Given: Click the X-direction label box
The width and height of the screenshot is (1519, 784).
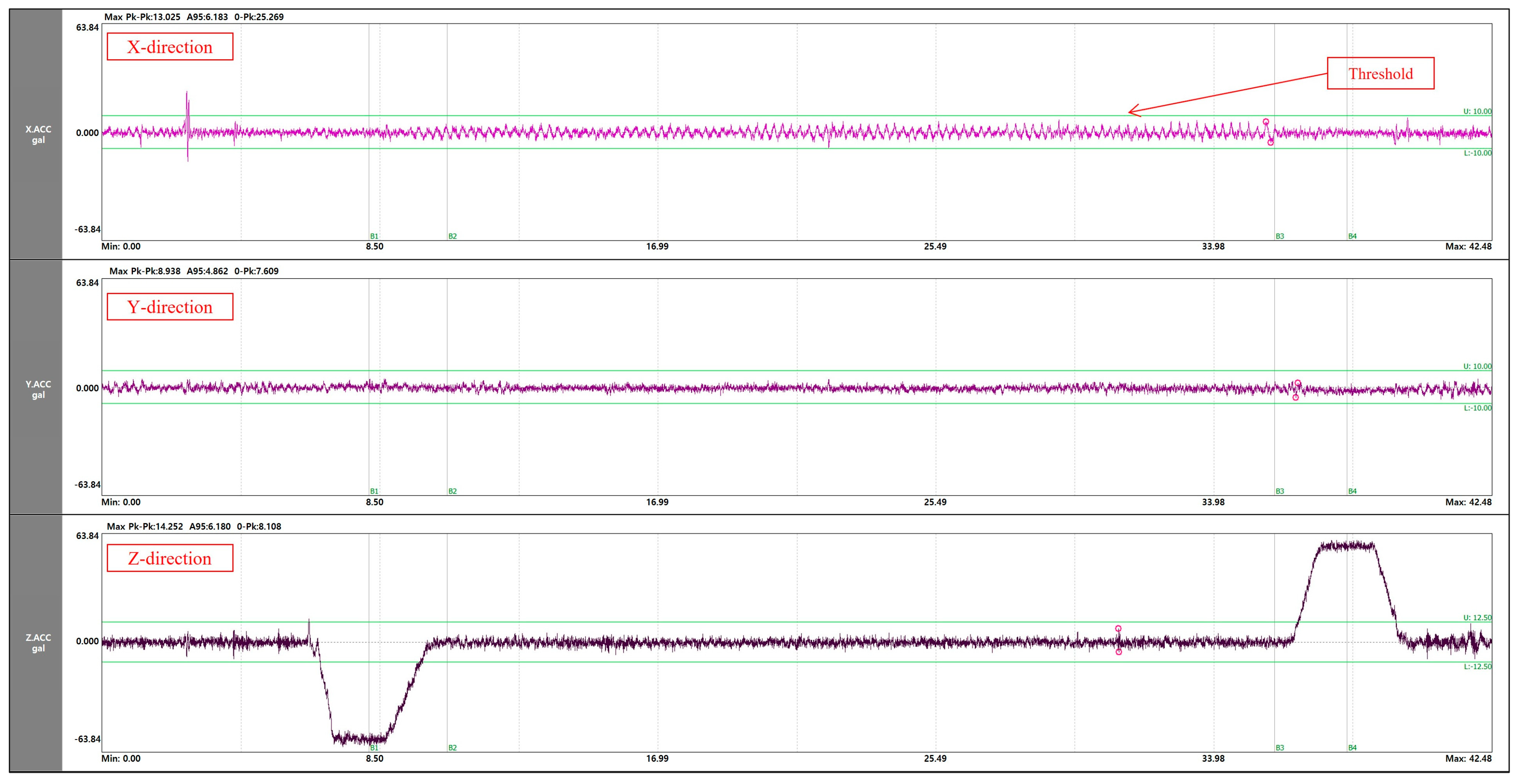Looking at the screenshot, I should point(170,46).
